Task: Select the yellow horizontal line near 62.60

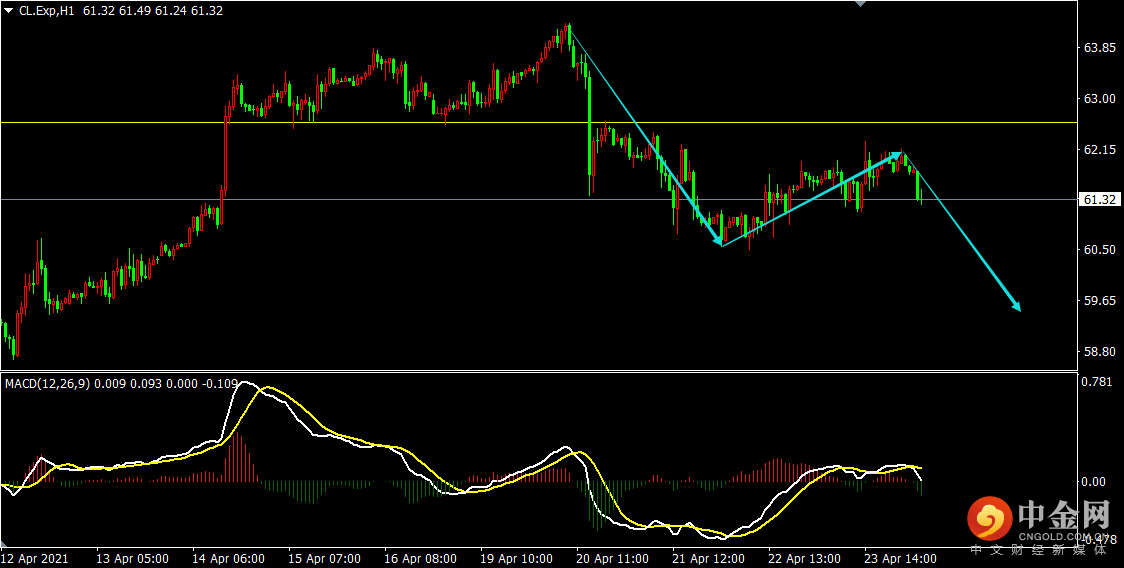Action: click(538, 123)
